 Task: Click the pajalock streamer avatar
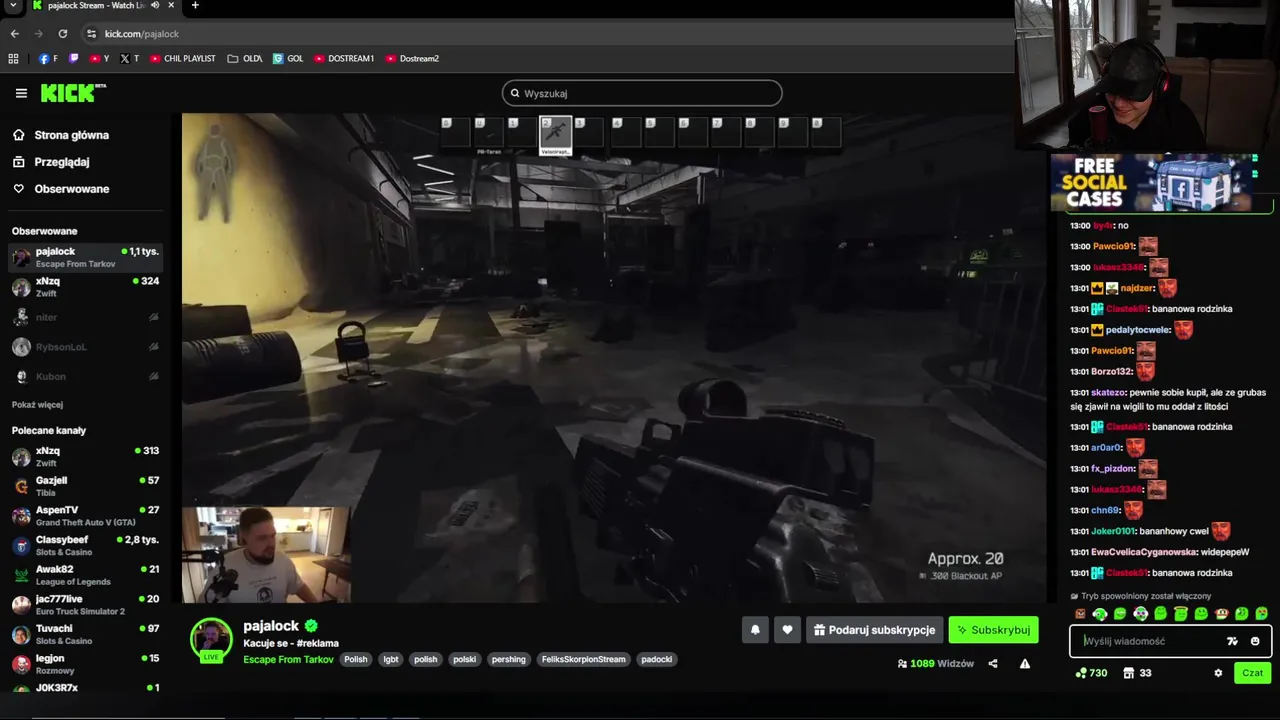coord(211,640)
